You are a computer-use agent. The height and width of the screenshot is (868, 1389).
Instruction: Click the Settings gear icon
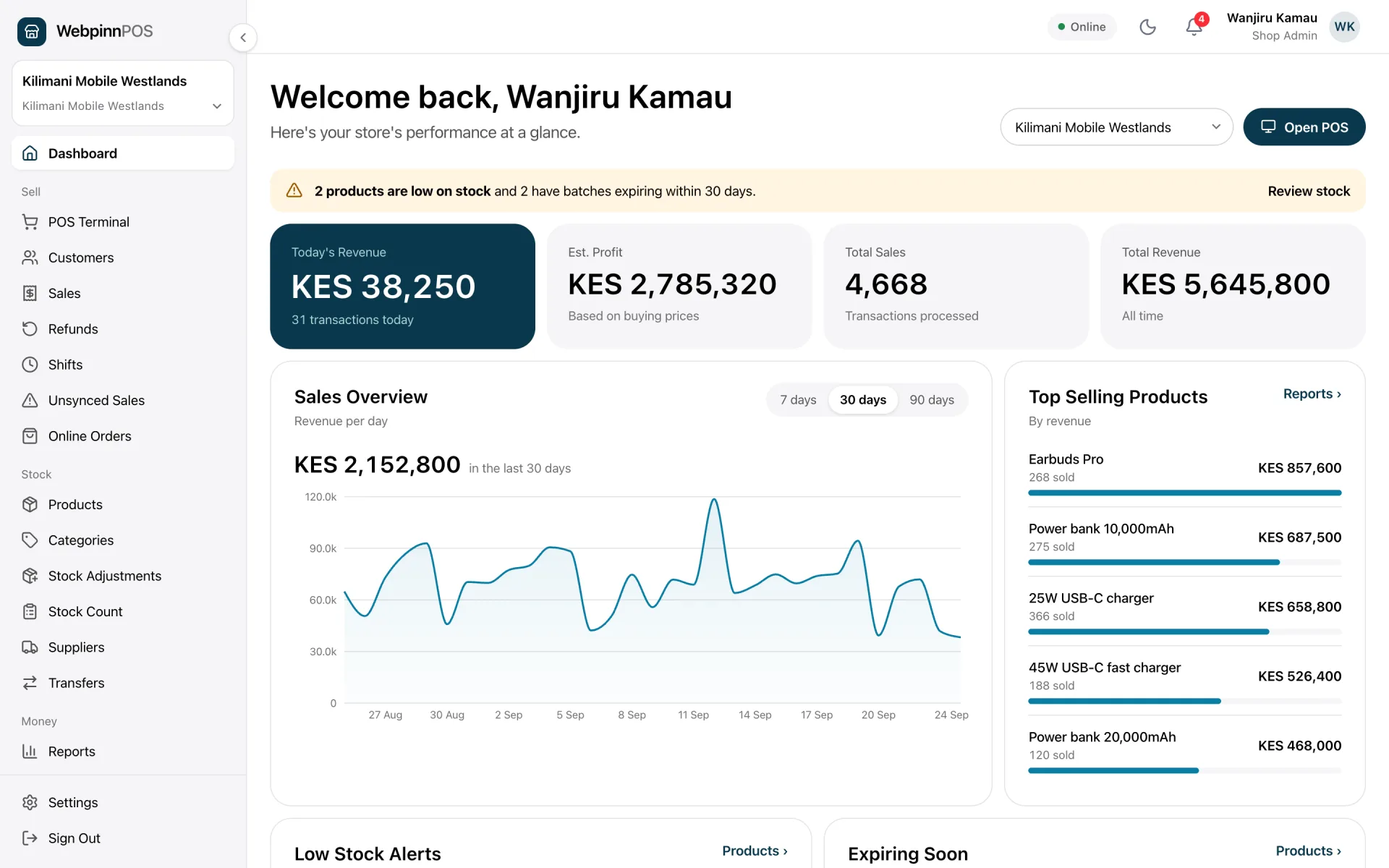30,802
